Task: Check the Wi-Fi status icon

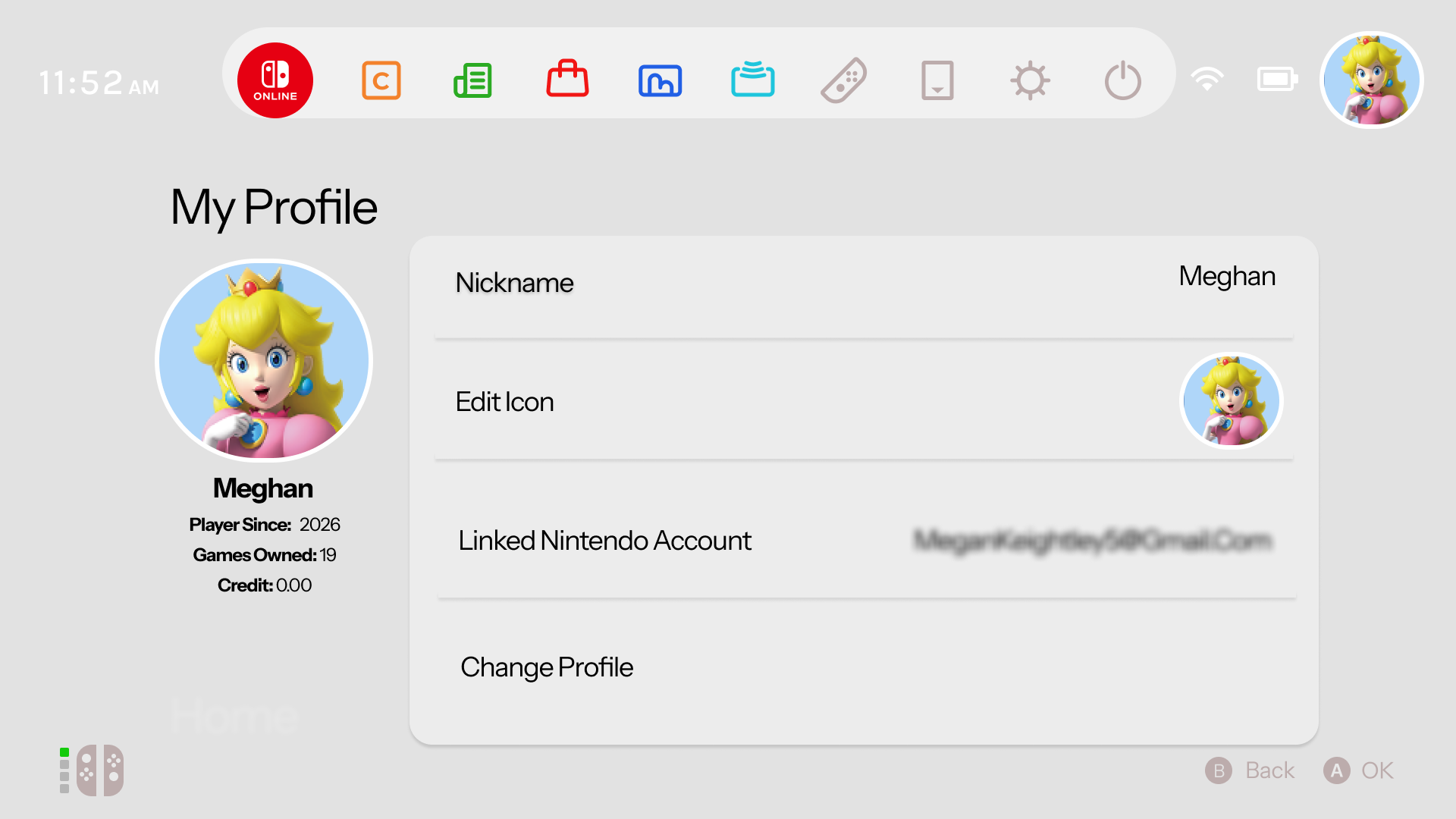Action: [x=1207, y=79]
